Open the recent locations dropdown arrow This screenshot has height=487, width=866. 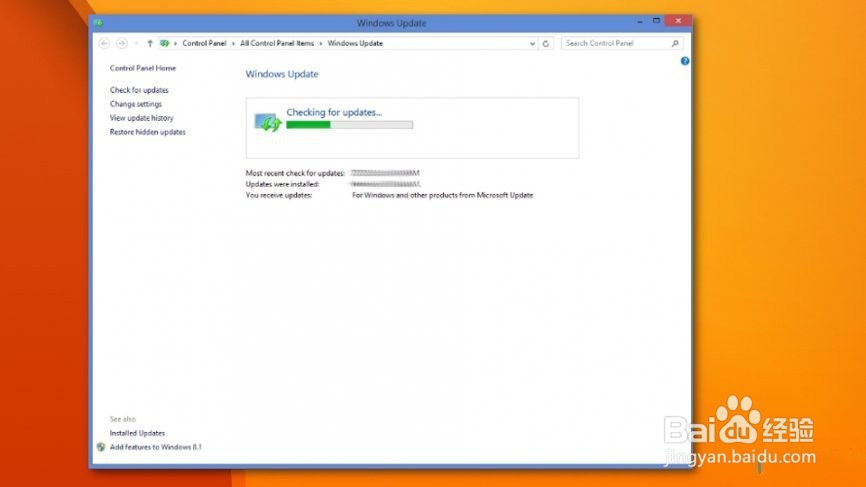(x=136, y=43)
